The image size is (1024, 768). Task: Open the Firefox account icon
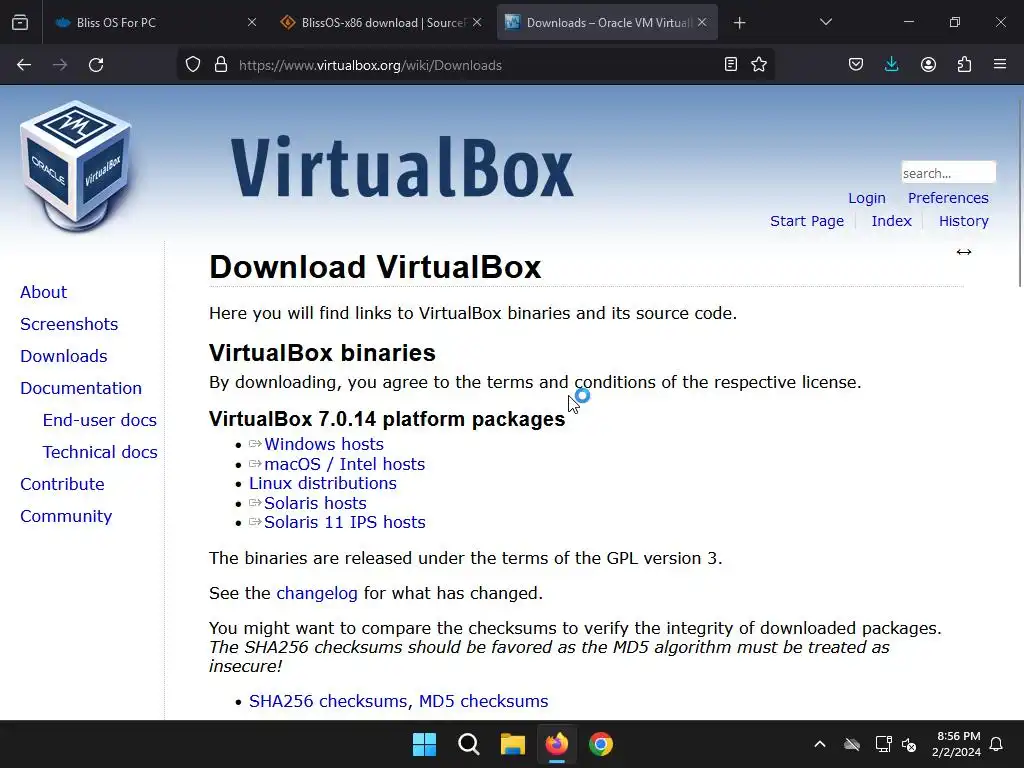click(x=928, y=65)
